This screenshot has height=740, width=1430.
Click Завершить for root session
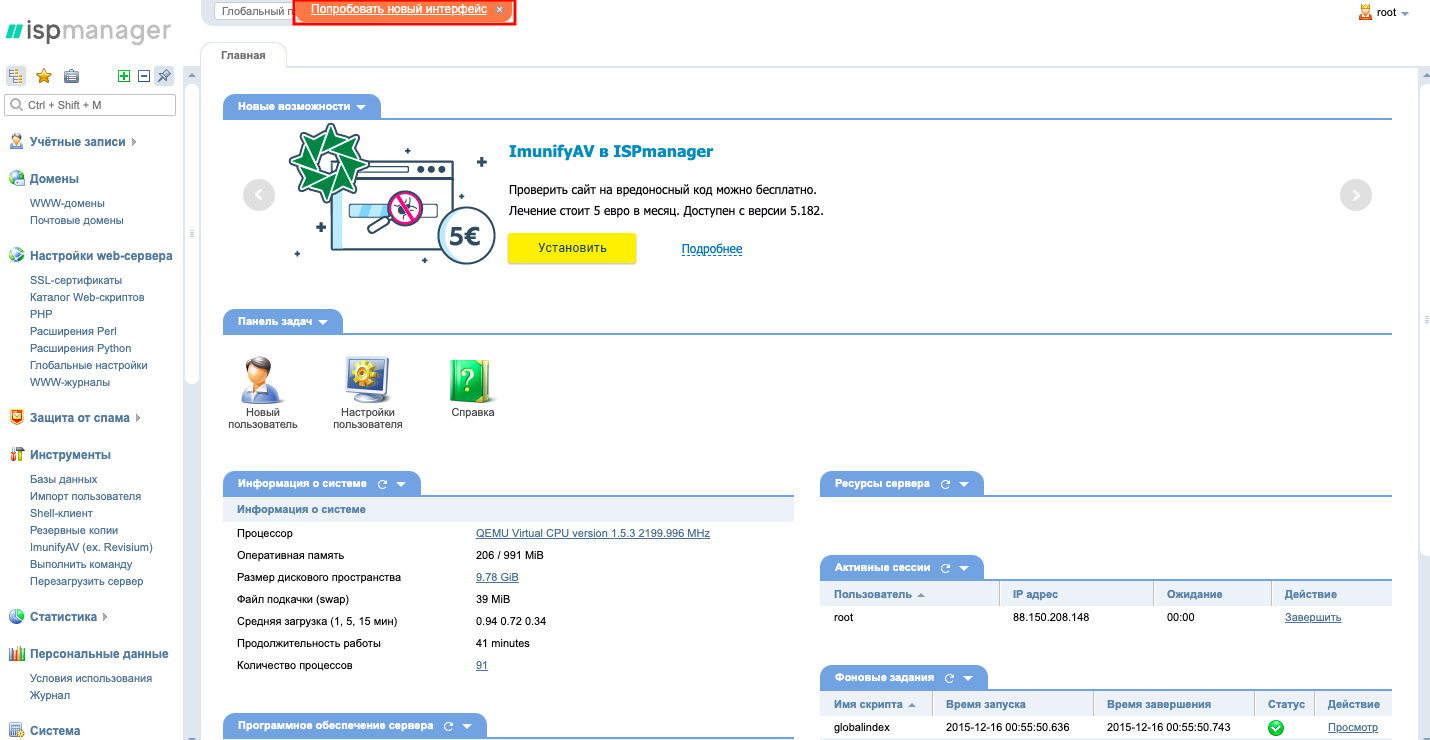[1313, 617]
